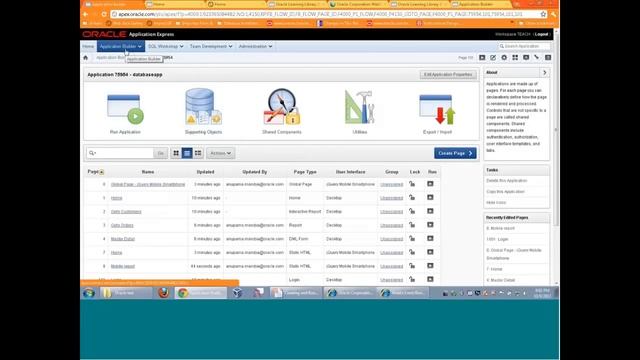Run the Mobile report page
The image size is (640, 360).
coord(430,266)
